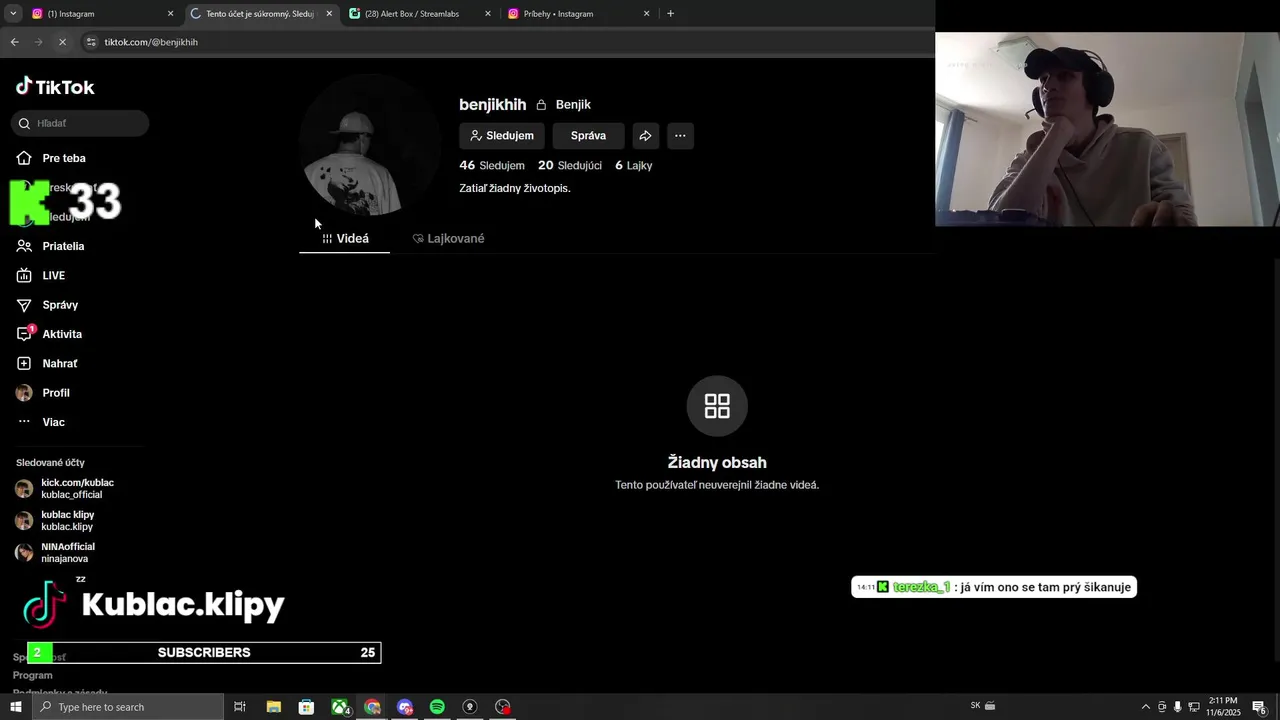Screen dimensions: 1280x720
Task: Click the last app icon in the taskbar
Action: [503, 707]
